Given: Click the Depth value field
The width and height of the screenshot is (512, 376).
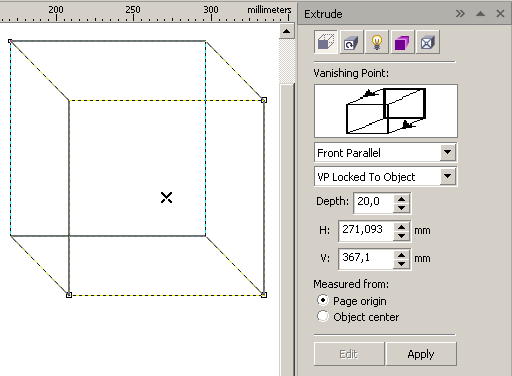Looking at the screenshot, I should pyautogui.click(x=374, y=202).
